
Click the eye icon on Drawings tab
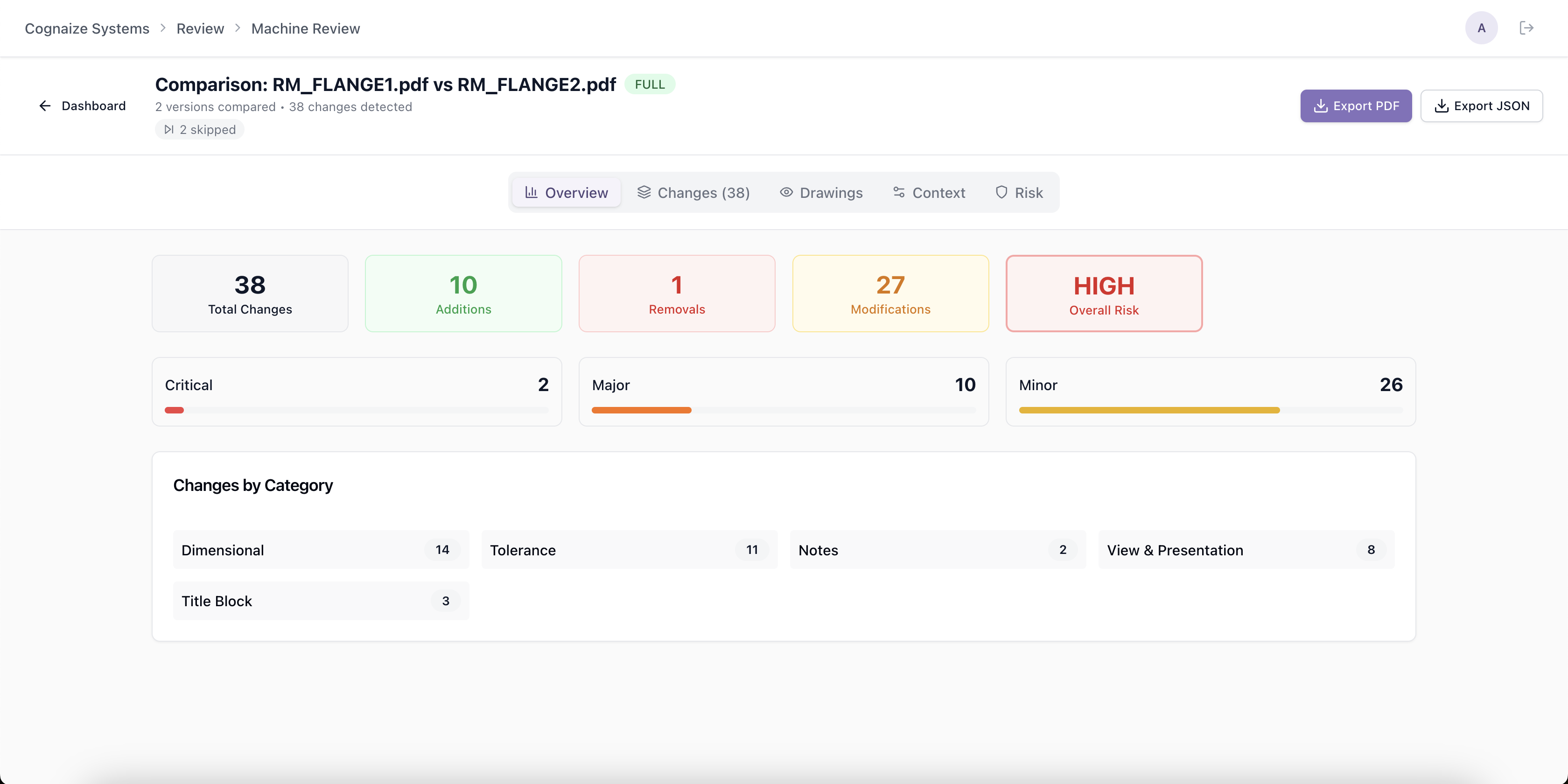pyautogui.click(x=786, y=192)
